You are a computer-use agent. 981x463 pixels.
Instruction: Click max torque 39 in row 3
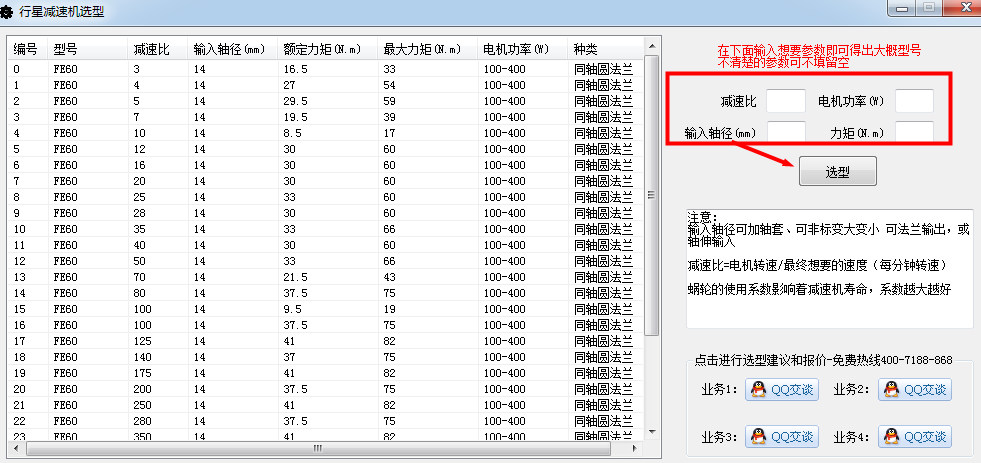tap(390, 117)
